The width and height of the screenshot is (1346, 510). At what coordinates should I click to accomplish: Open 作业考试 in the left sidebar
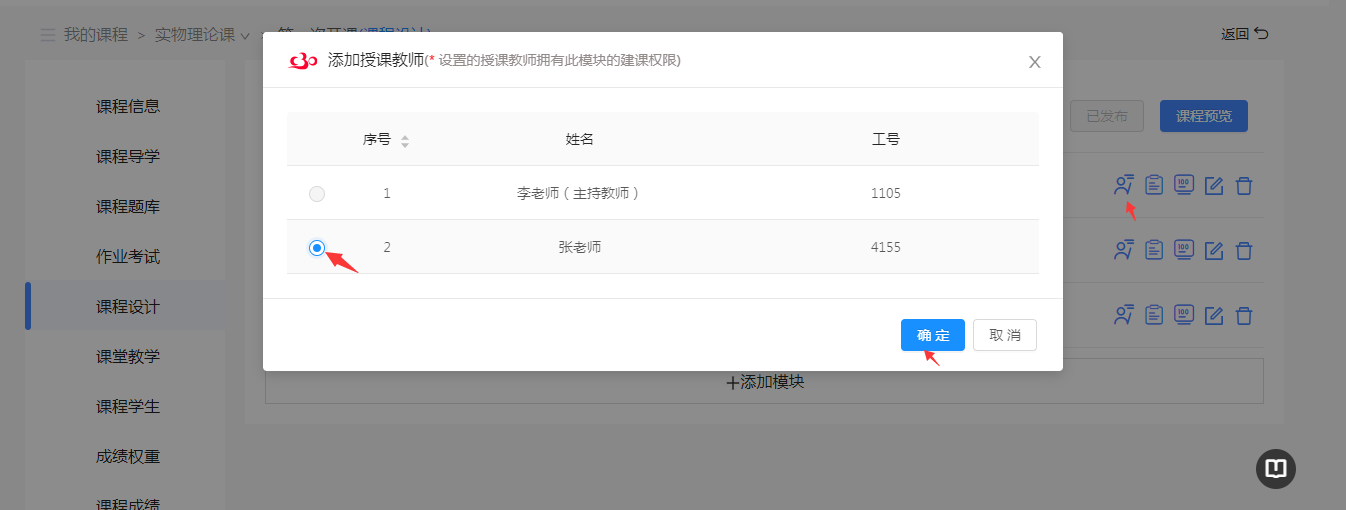click(128, 256)
